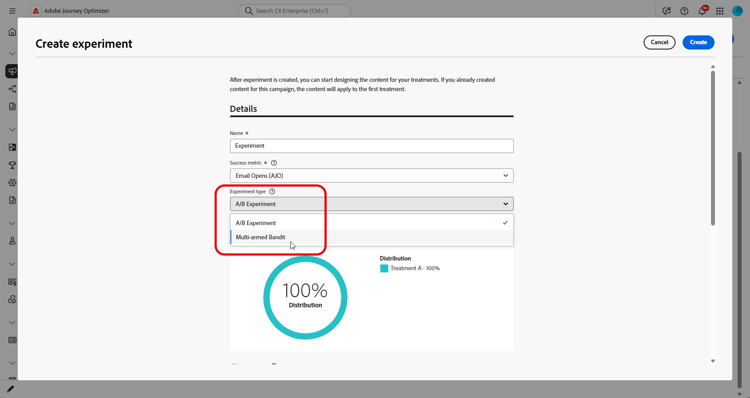Collapse sidebar section chevron above layout panel icon

coord(12,130)
